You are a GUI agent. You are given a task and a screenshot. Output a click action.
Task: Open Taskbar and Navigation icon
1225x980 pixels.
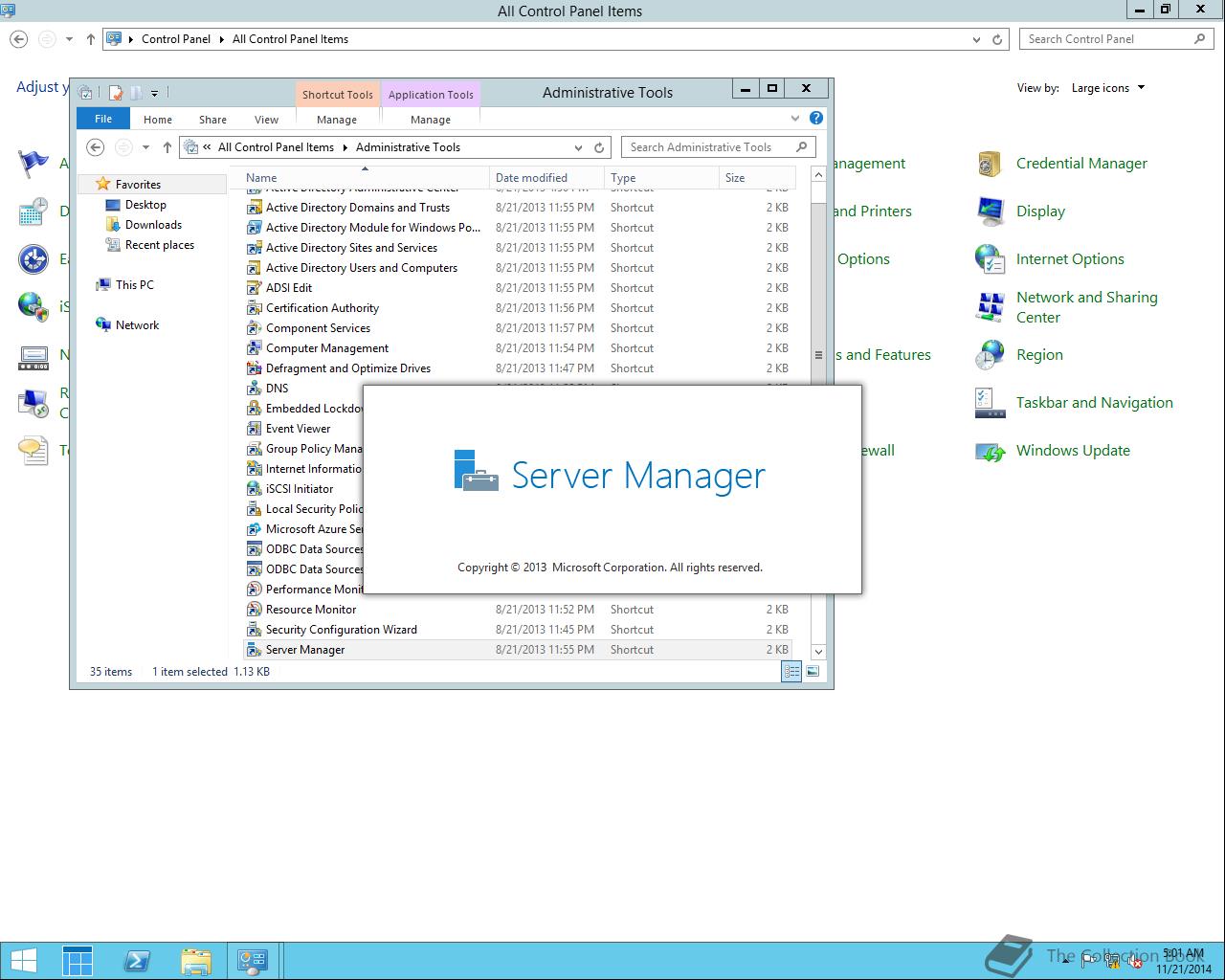[990, 403]
